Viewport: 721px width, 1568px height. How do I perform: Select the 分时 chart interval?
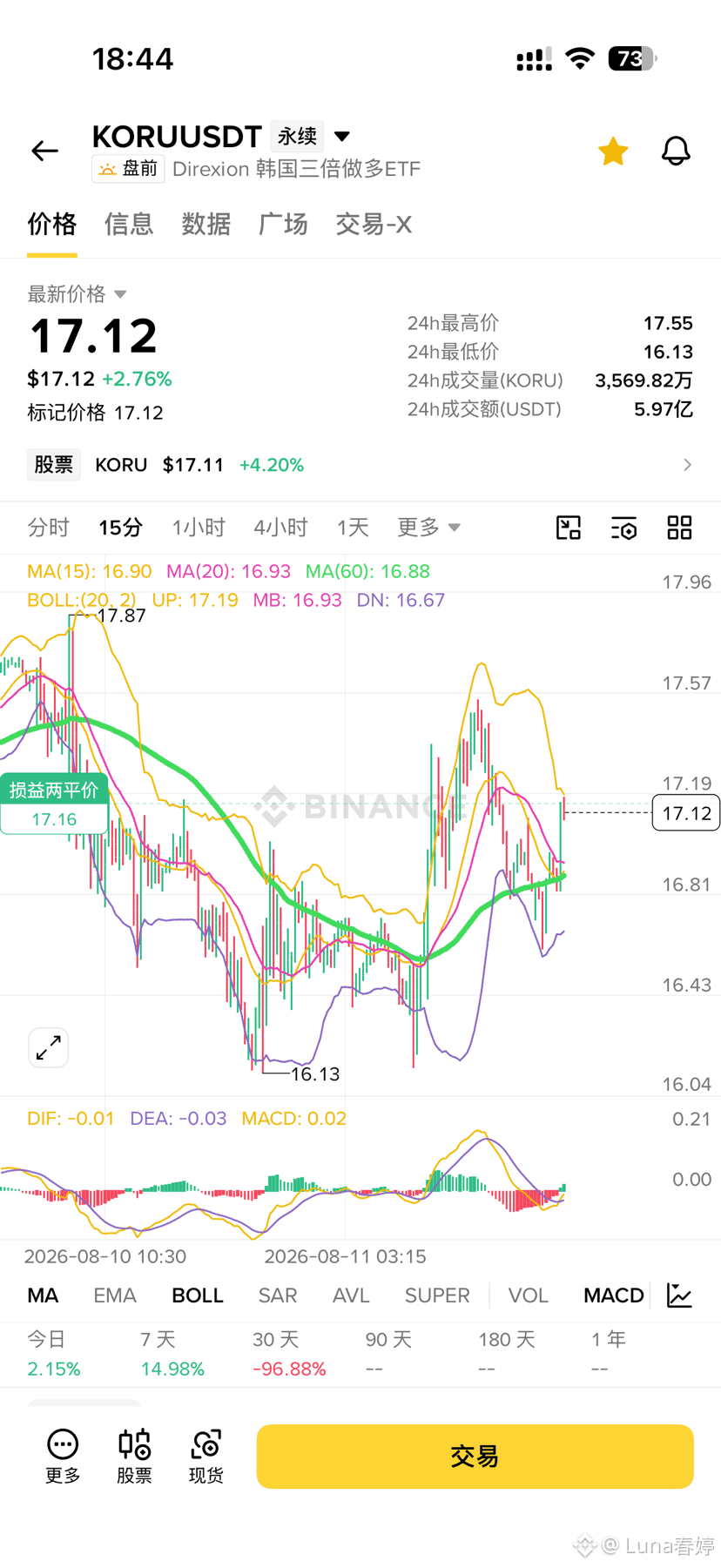pyautogui.click(x=48, y=528)
